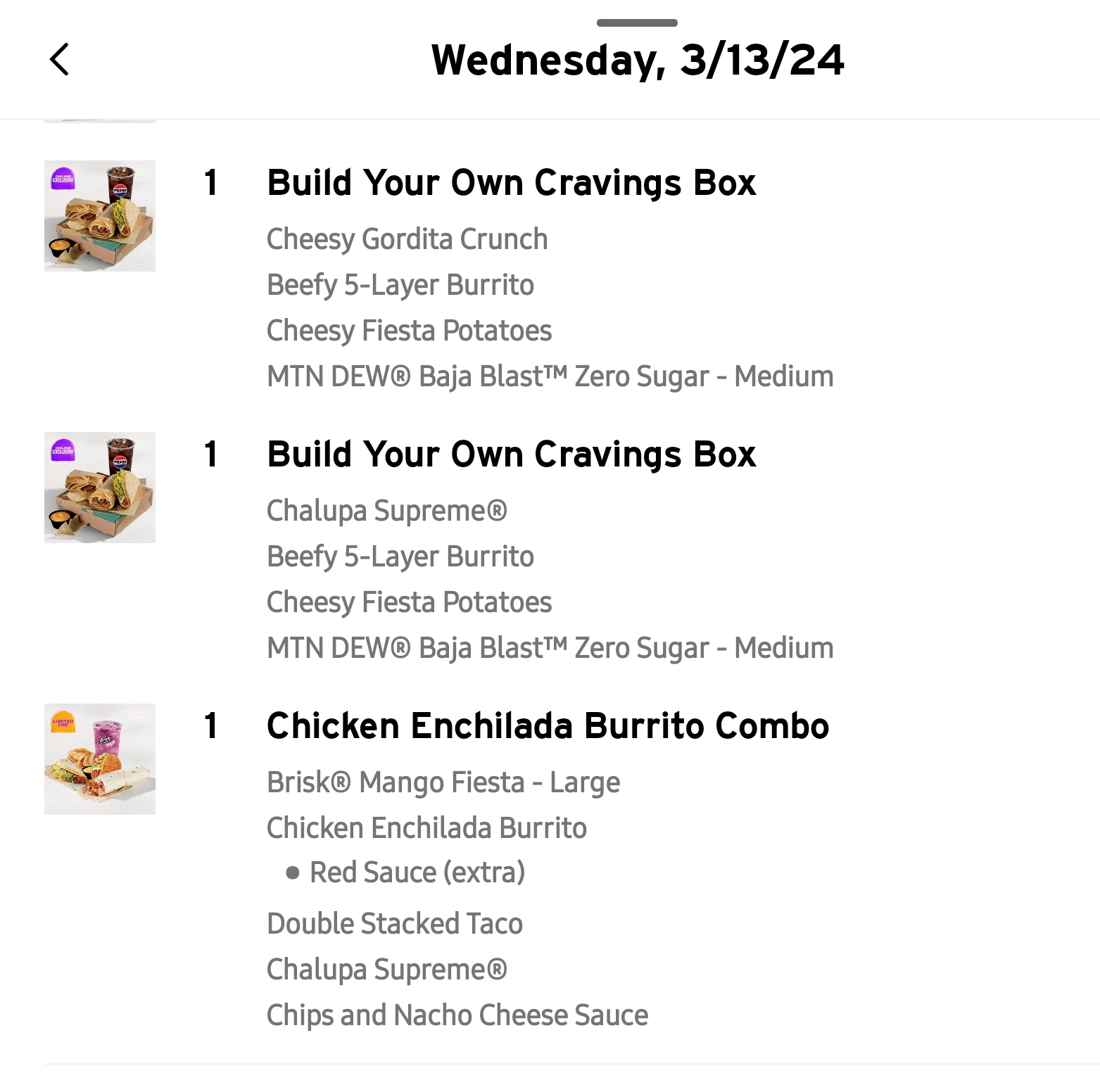Tap Chalupa Supreme in second Cravings Box
The width and height of the screenshot is (1100, 1092).
coord(386,512)
